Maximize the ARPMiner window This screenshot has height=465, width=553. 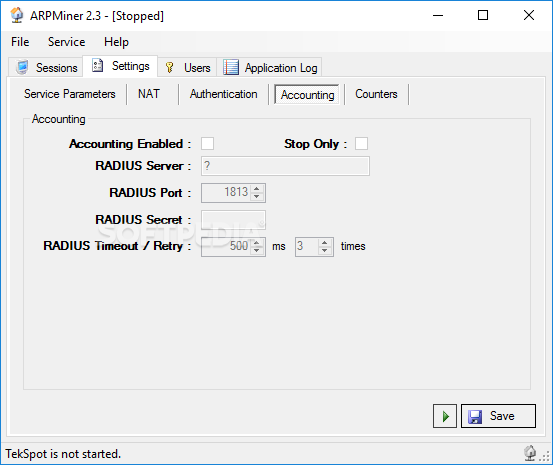pyautogui.click(x=483, y=16)
